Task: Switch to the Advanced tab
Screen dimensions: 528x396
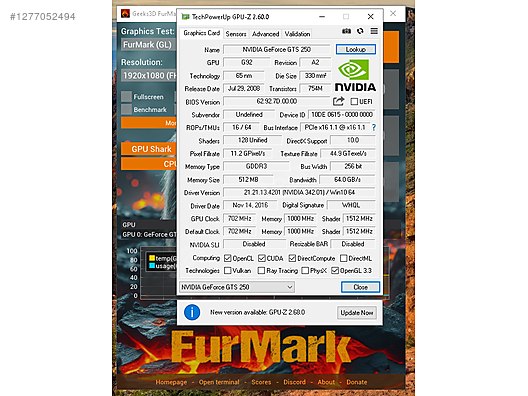Action: coord(265,34)
